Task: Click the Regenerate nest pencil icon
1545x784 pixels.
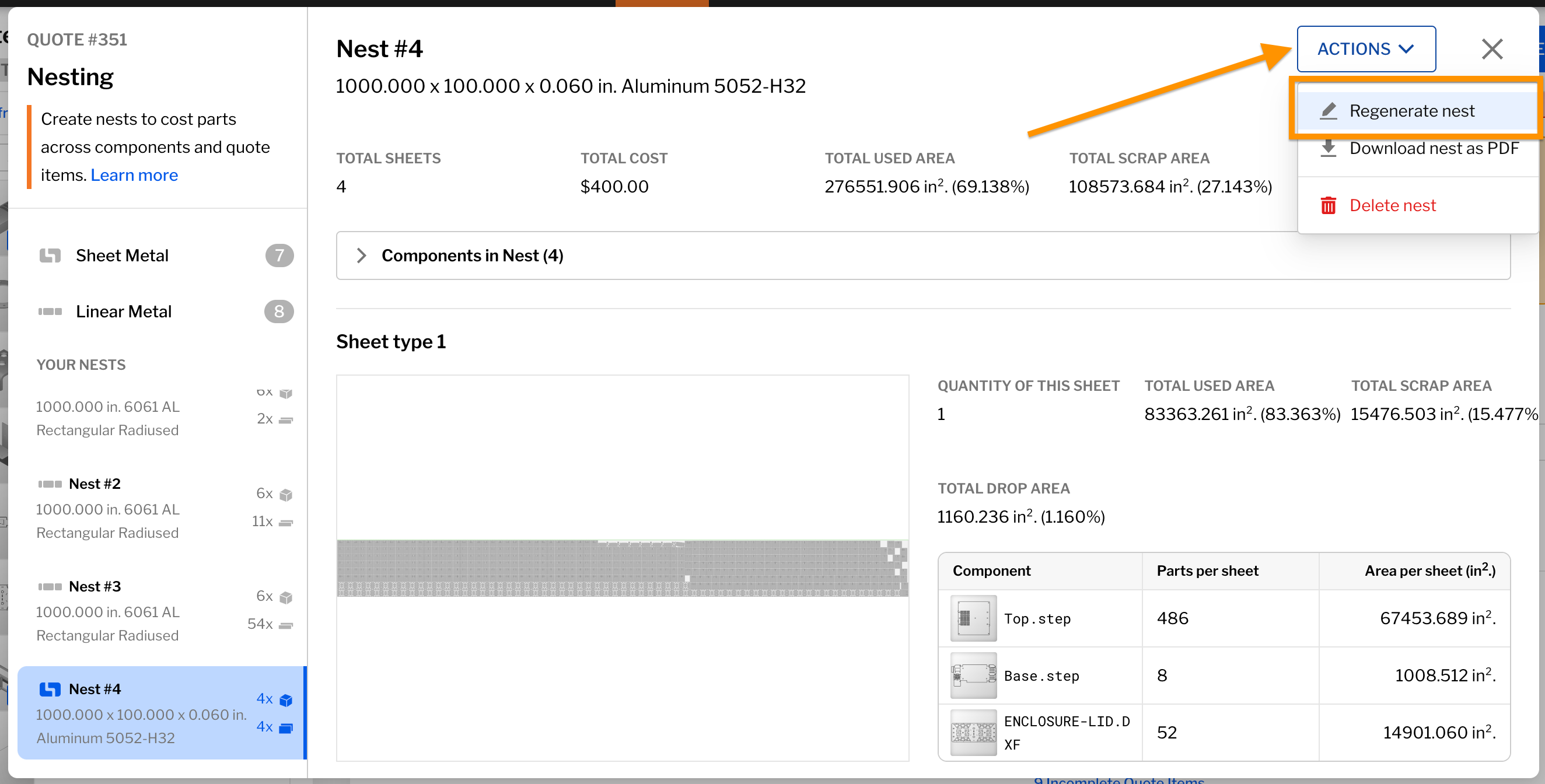Action: (1329, 111)
